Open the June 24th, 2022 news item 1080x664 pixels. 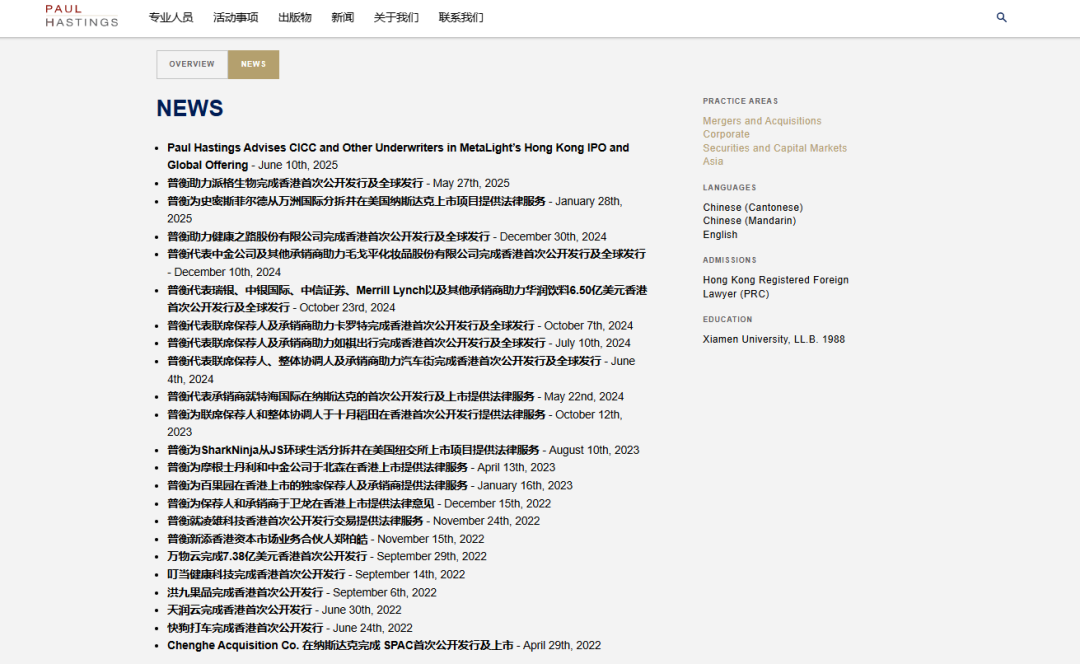click(245, 628)
